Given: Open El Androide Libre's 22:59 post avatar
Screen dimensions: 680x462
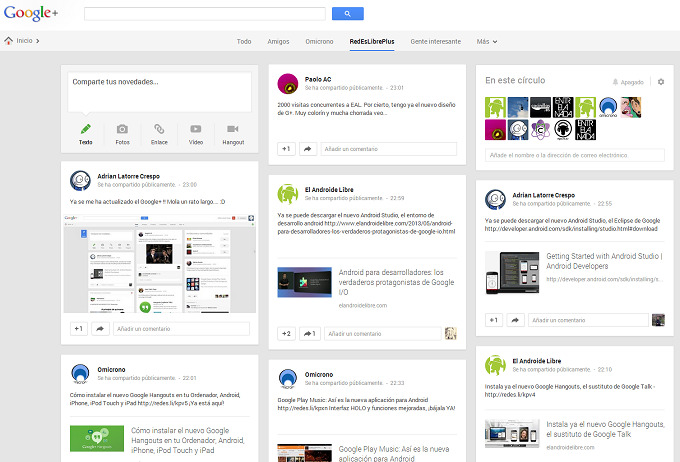Looking at the screenshot, I should click(288, 194).
